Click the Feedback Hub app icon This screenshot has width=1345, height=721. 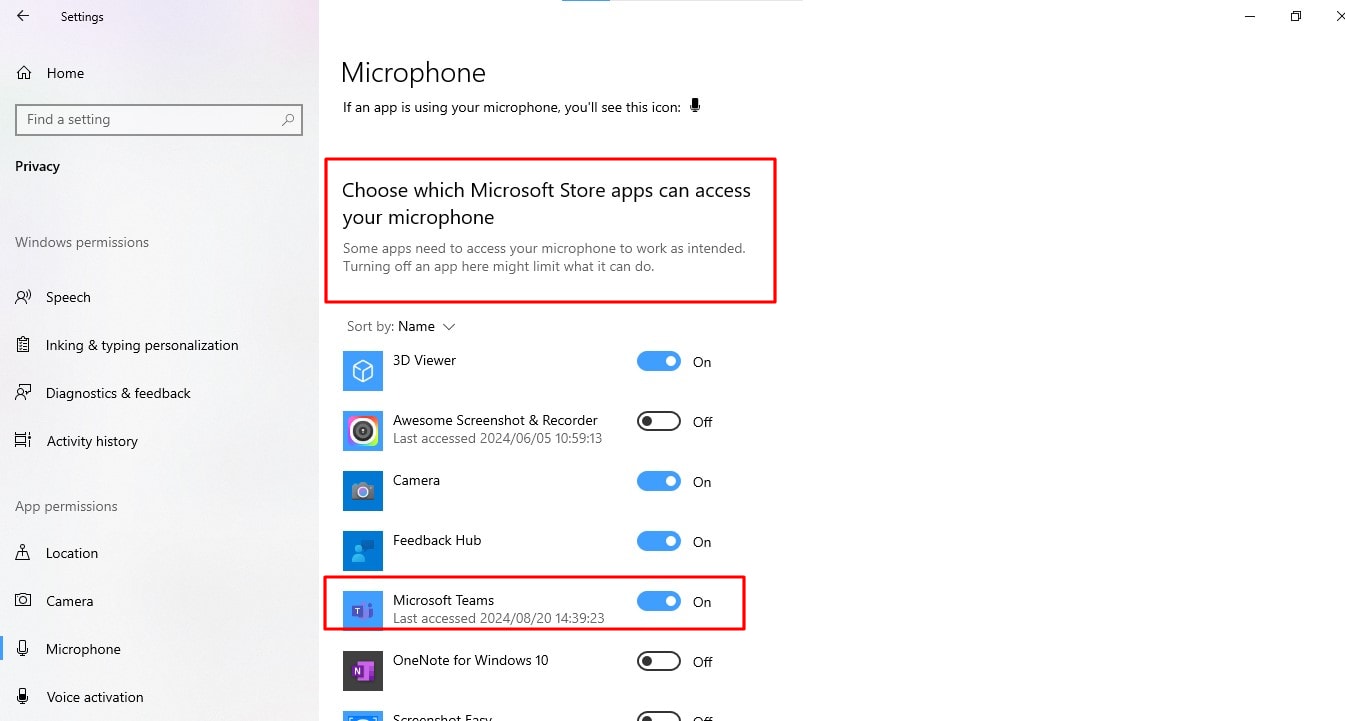[363, 551]
